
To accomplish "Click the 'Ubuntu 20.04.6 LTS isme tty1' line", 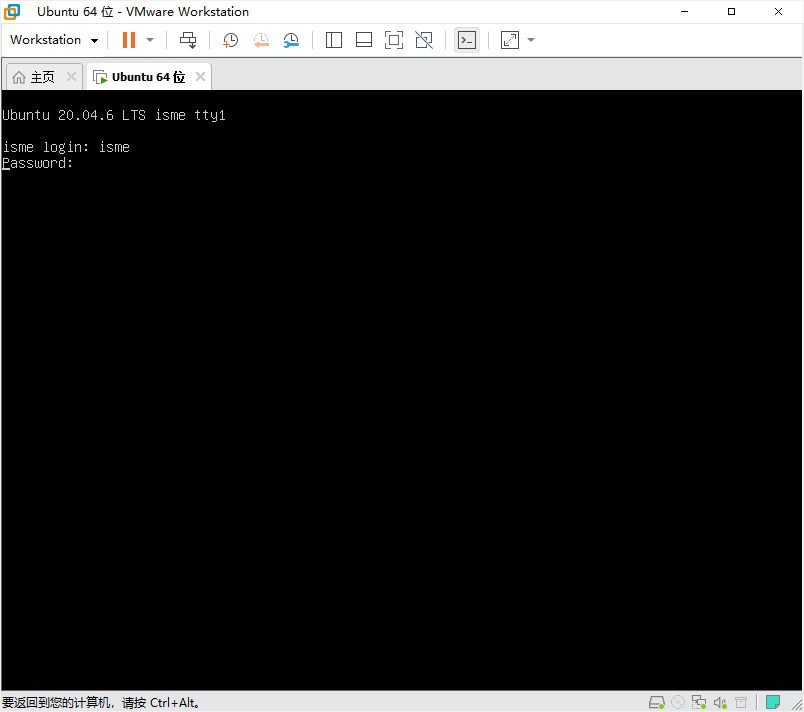I will (x=113, y=115).
